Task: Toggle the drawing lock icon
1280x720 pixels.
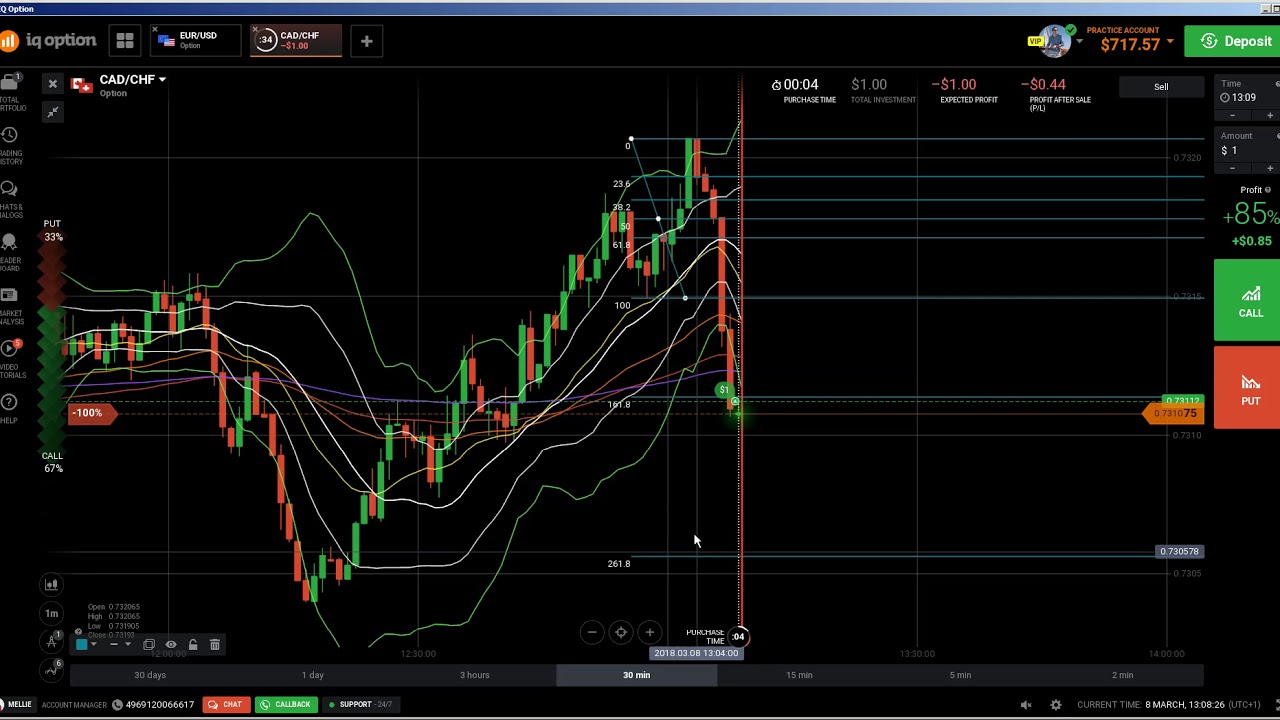Action: click(x=193, y=645)
